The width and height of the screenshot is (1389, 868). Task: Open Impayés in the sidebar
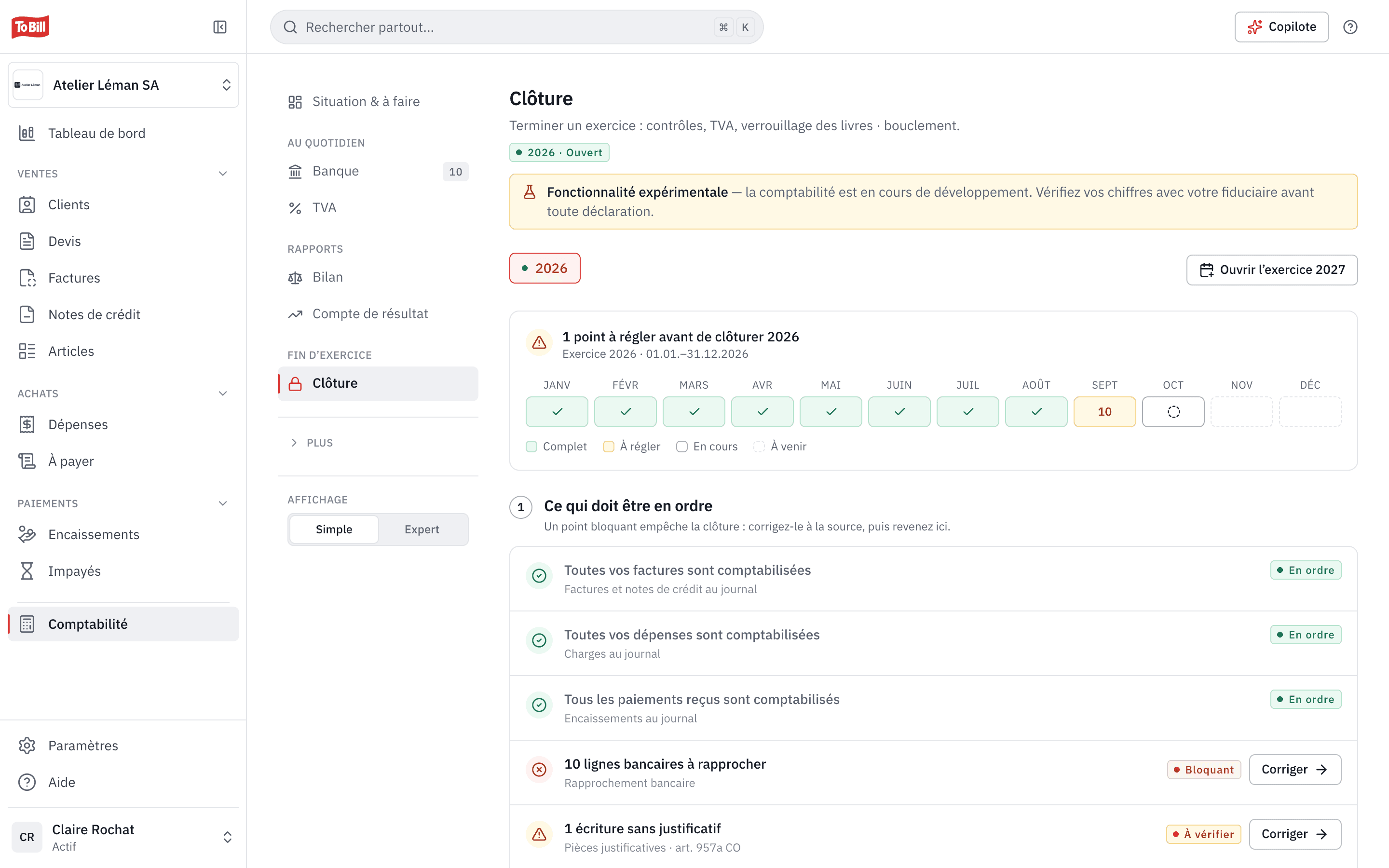(x=123, y=571)
